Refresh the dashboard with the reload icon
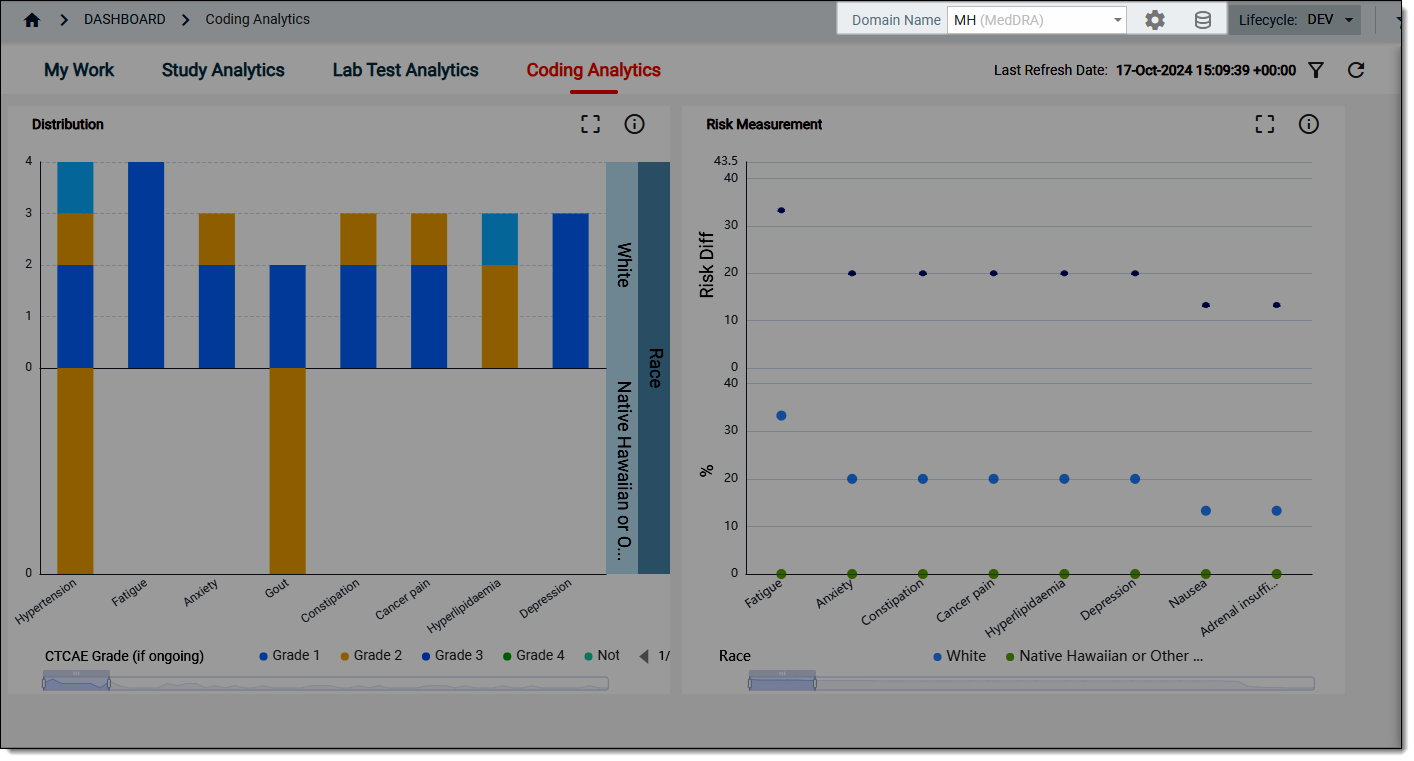Image resolution: width=1414 pixels, height=761 pixels. [x=1356, y=70]
